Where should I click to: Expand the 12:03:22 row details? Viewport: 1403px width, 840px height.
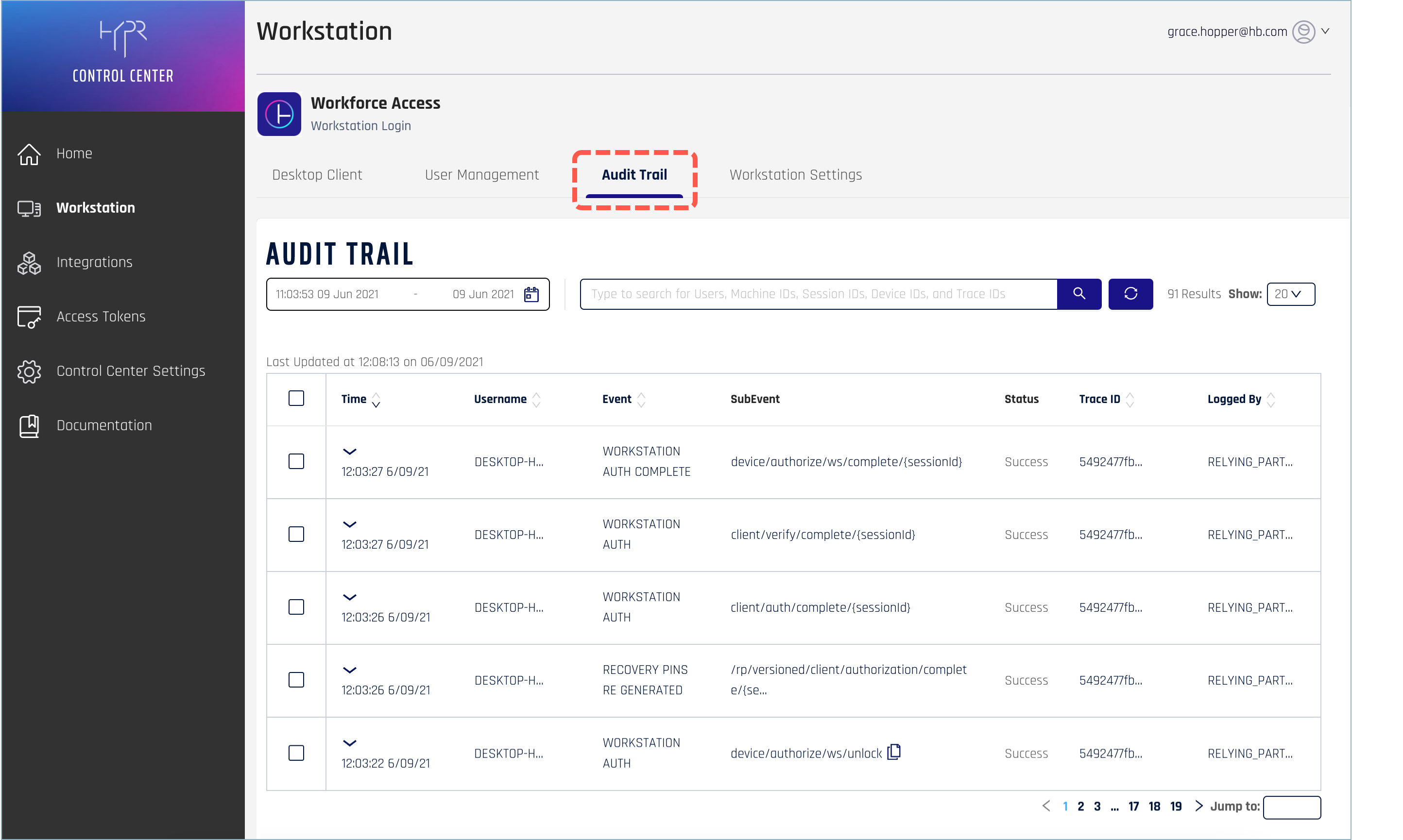349,743
